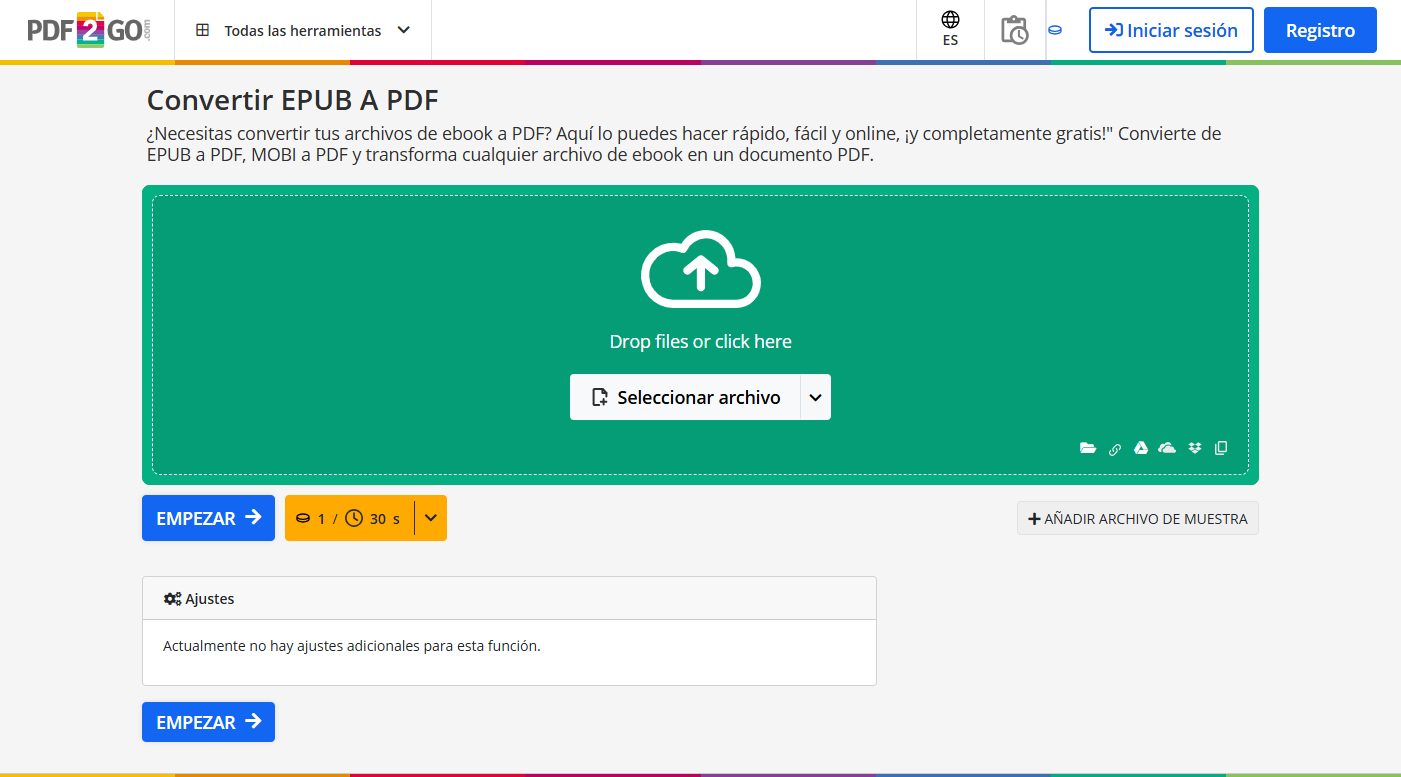Open the recent jobs history
This screenshot has width=1401, height=777.
(x=1015, y=30)
